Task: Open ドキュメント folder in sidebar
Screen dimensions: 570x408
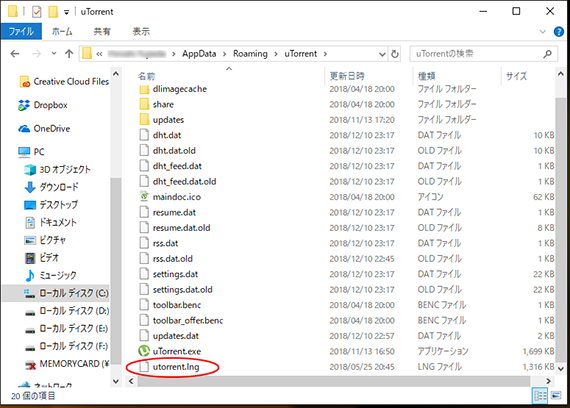Action: coord(51,223)
